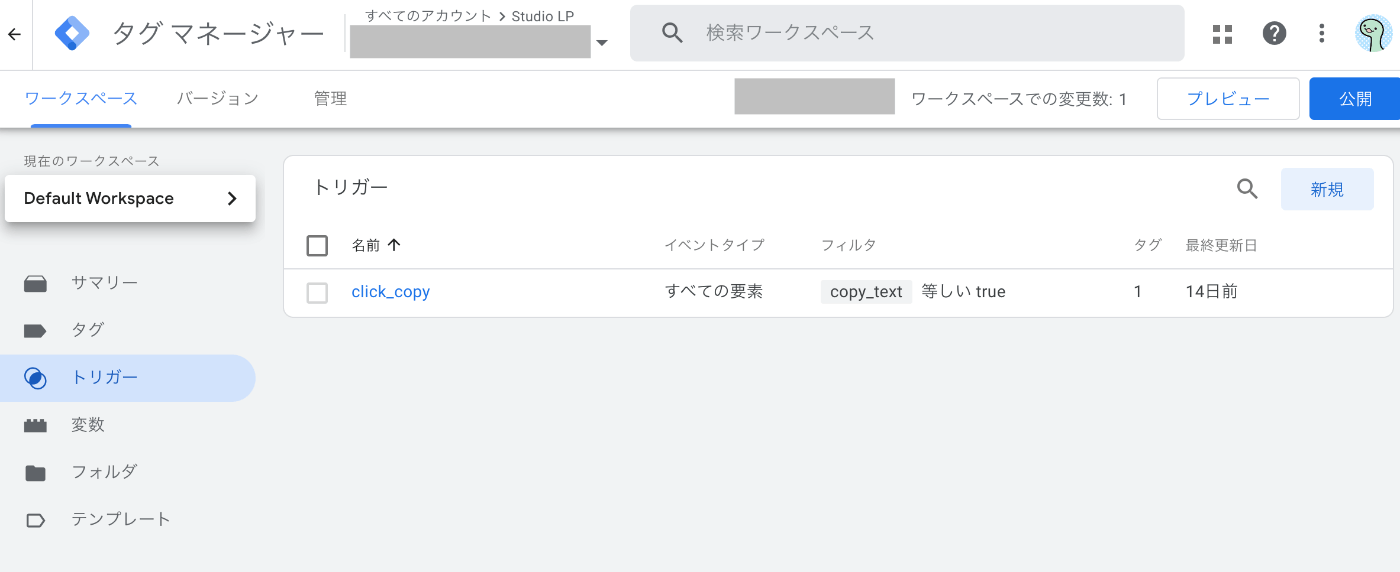Viewport: 1400px width, 572px height.
Task: Open the help question mark icon
Action: [x=1274, y=34]
